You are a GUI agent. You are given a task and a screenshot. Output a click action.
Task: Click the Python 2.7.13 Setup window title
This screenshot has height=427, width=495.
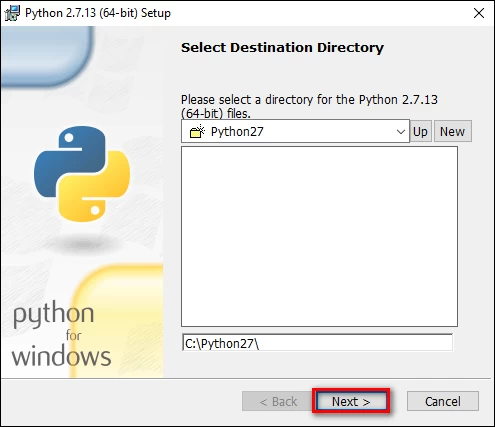tap(98, 13)
